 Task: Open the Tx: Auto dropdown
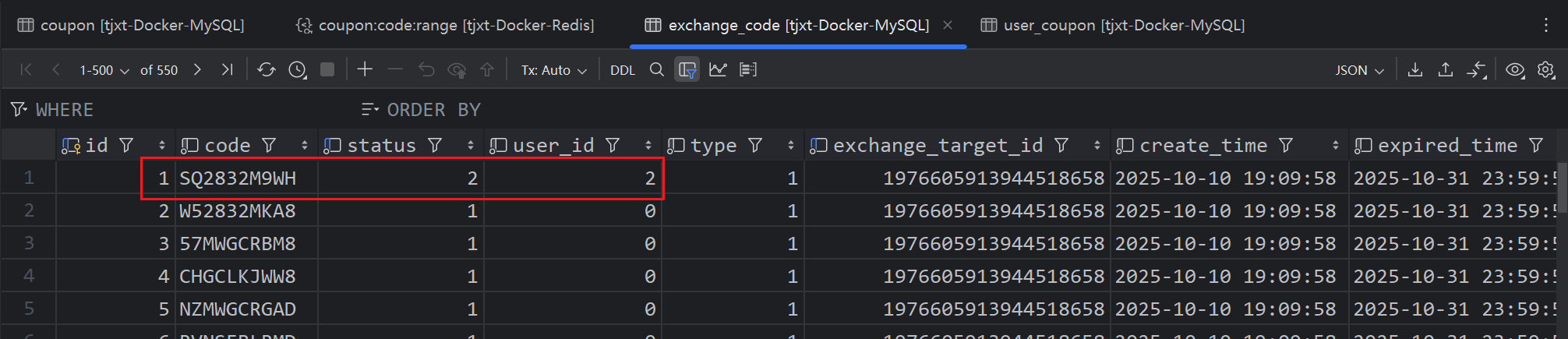(553, 70)
